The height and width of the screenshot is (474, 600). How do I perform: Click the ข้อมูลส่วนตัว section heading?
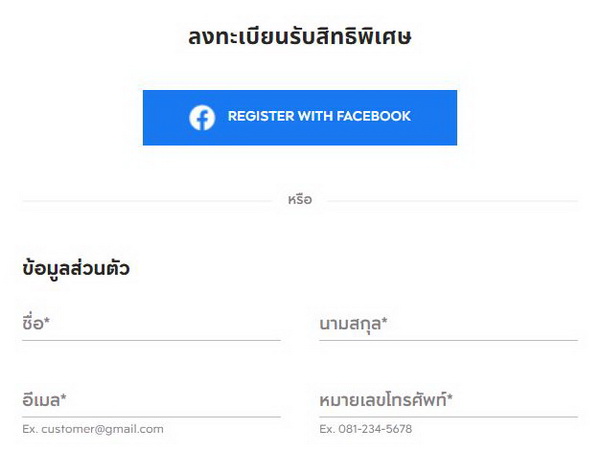[x=76, y=269]
